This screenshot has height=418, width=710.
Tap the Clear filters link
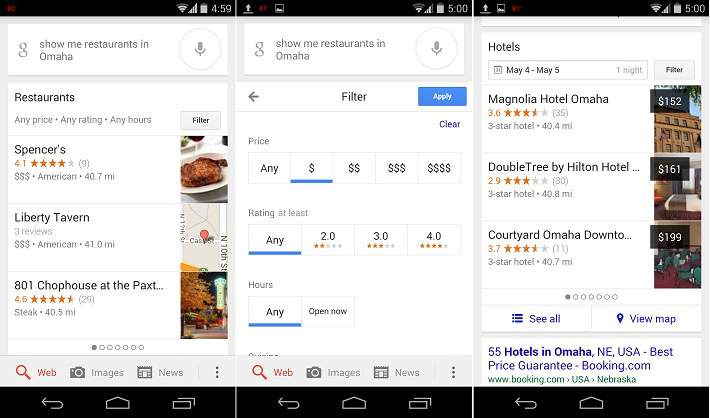coord(449,124)
